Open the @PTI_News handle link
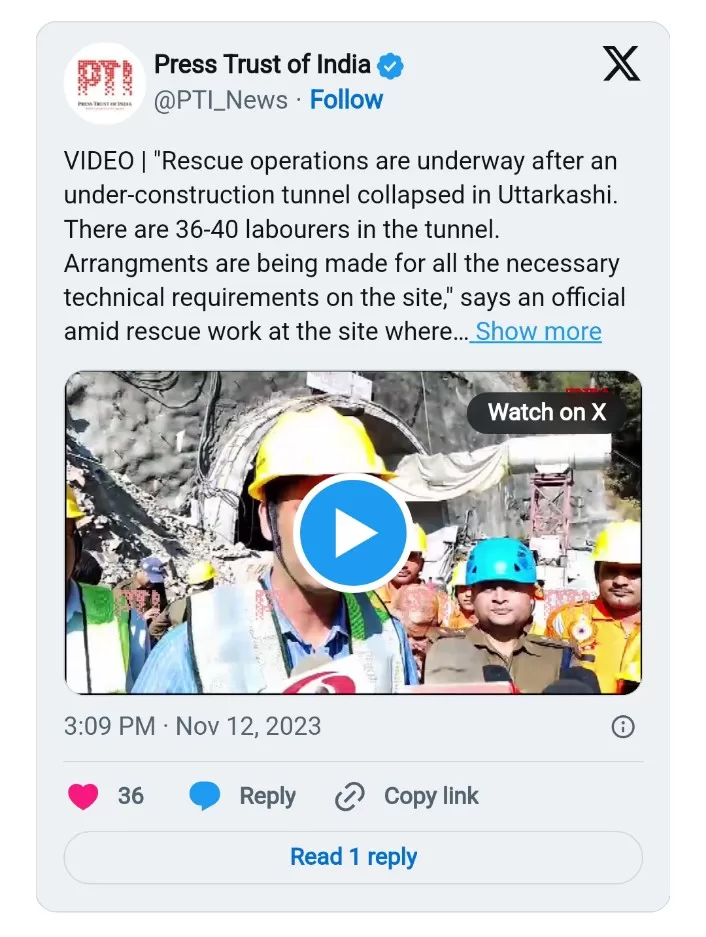The height and width of the screenshot is (937, 706). tap(221, 100)
